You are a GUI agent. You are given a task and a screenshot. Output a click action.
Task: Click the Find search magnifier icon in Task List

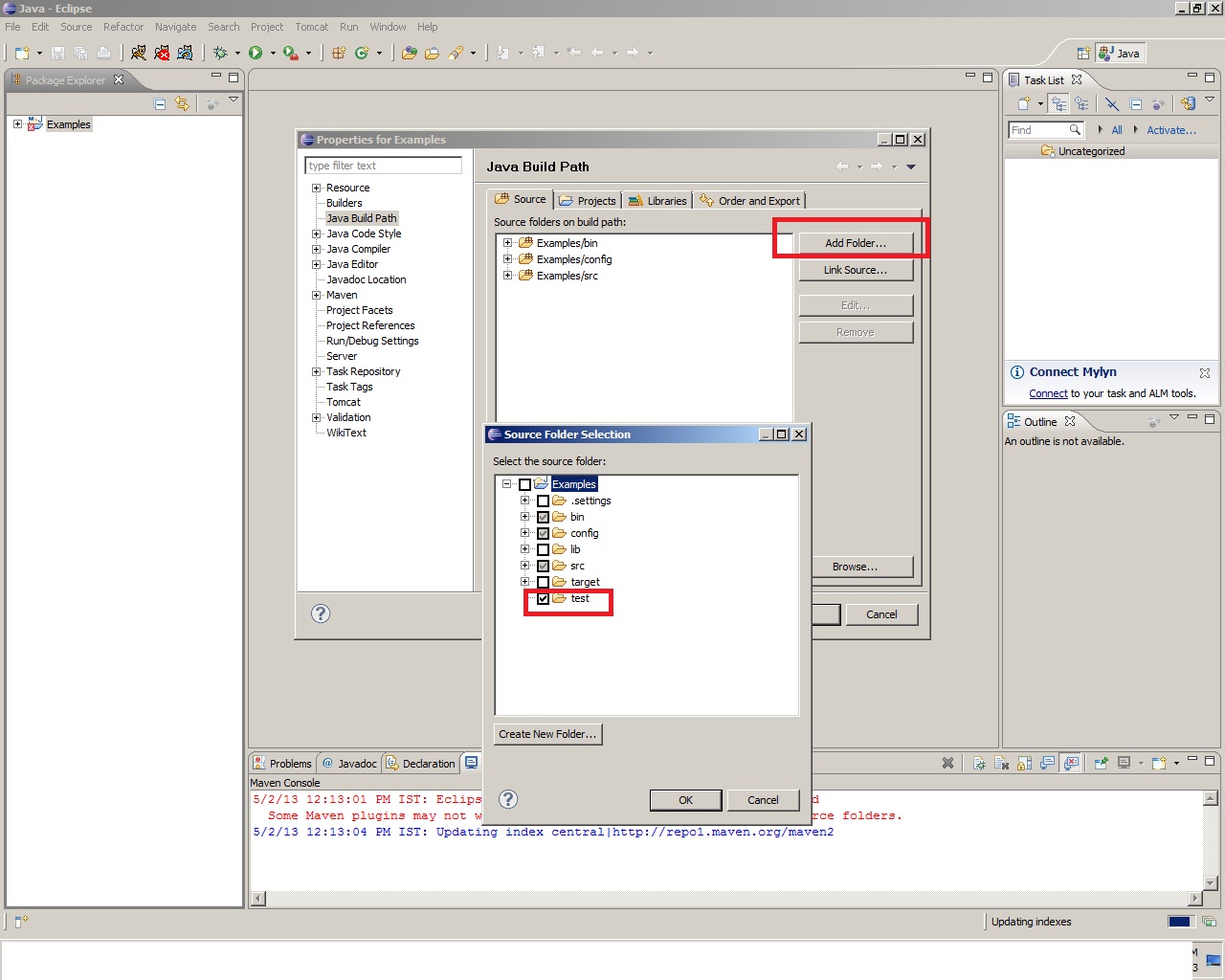click(1075, 129)
